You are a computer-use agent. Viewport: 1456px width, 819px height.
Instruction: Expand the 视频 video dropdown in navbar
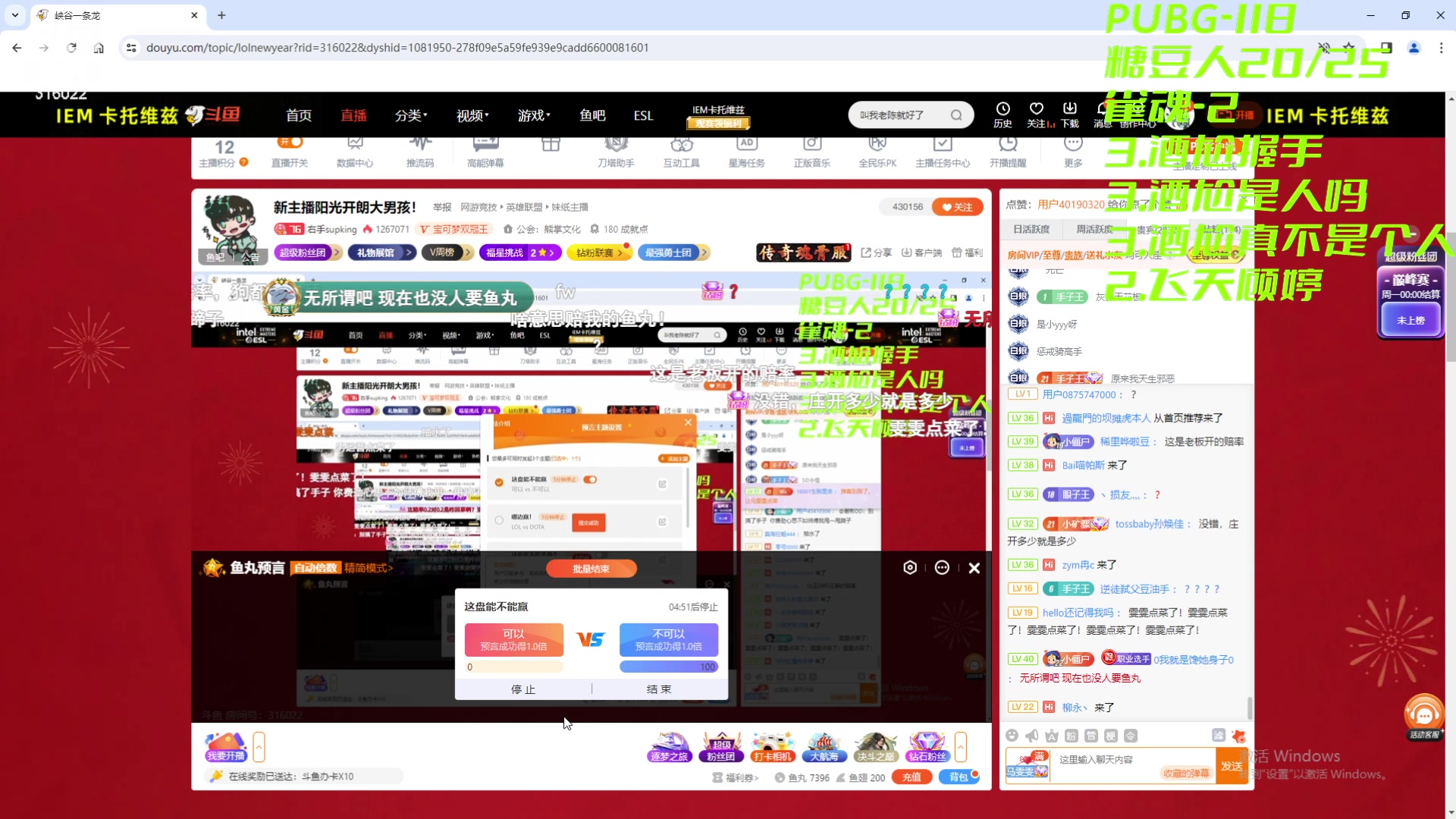click(x=472, y=115)
